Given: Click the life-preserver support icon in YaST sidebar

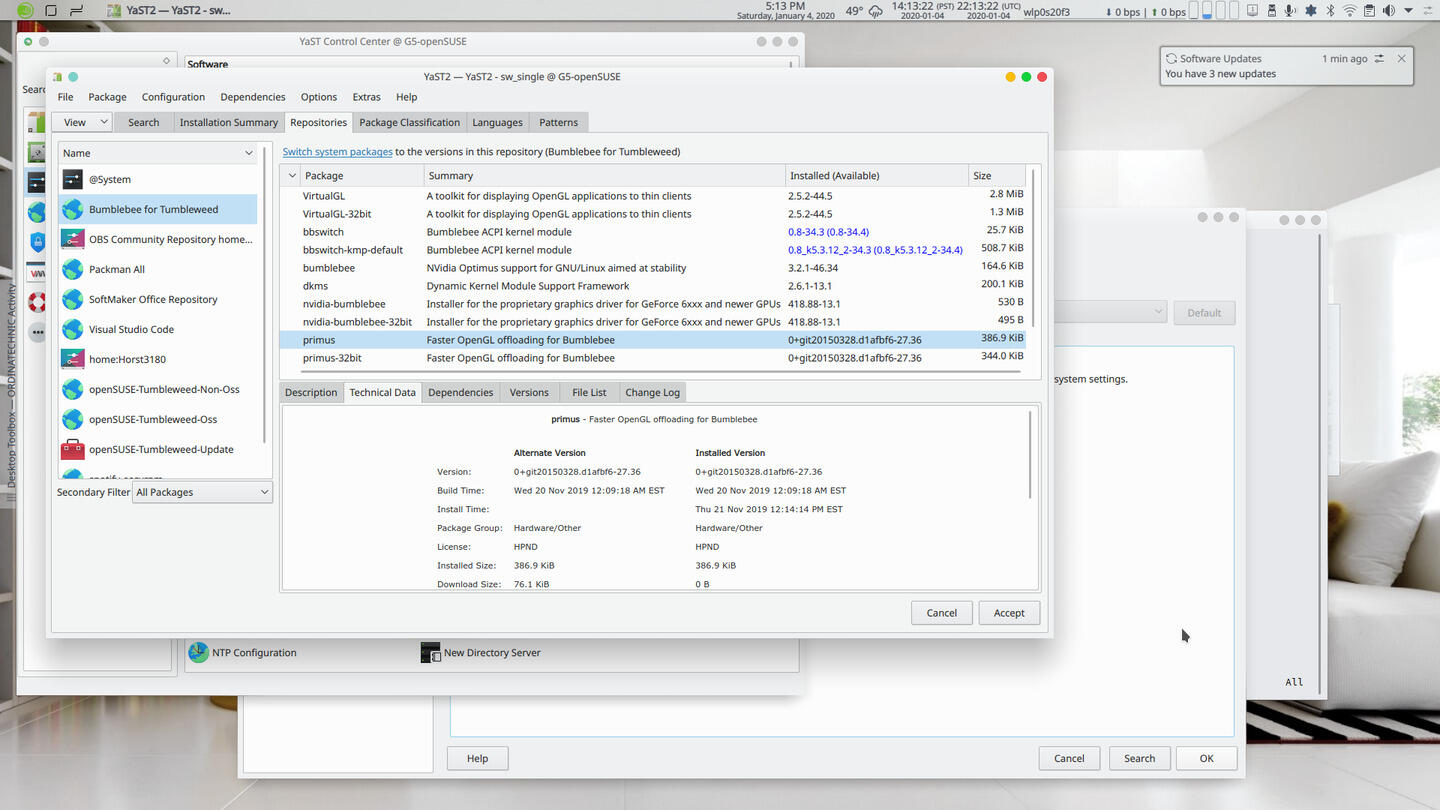Looking at the screenshot, I should [37, 302].
